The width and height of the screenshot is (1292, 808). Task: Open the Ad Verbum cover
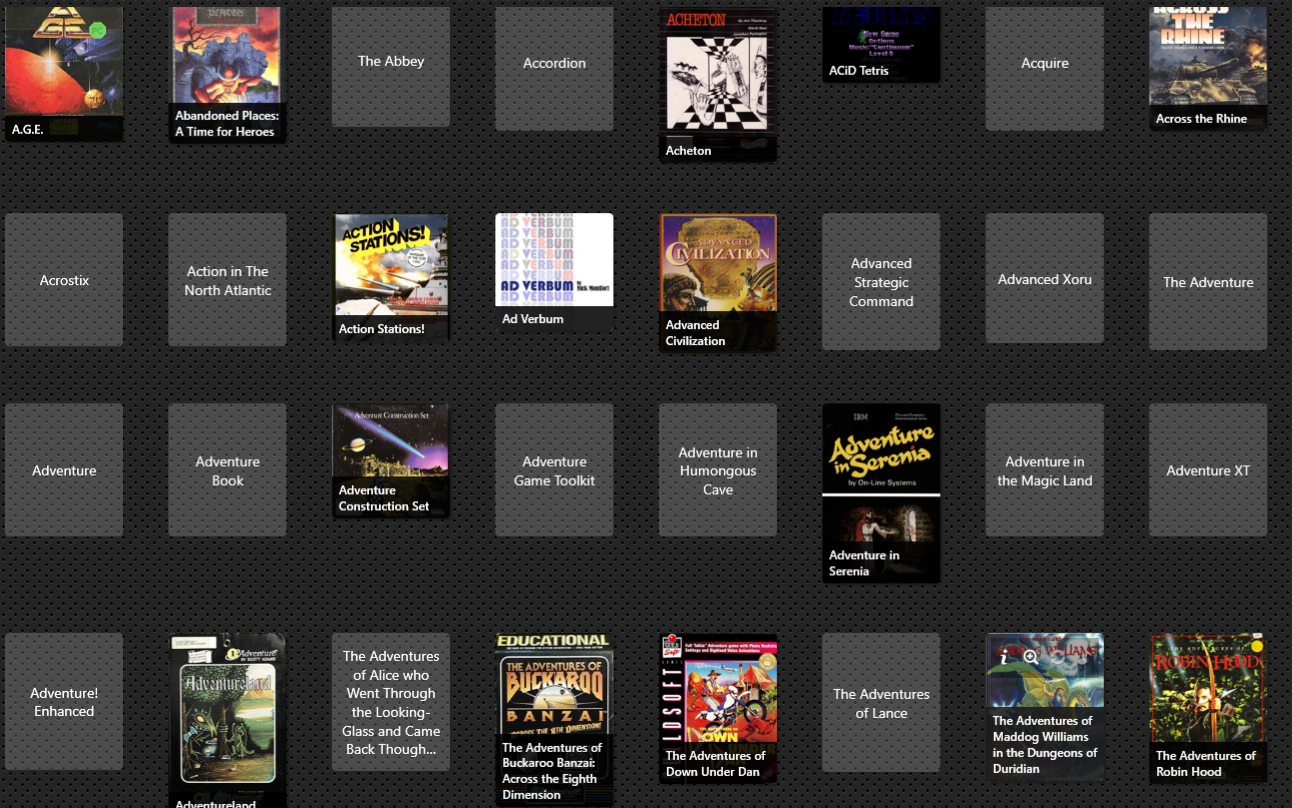click(x=554, y=272)
